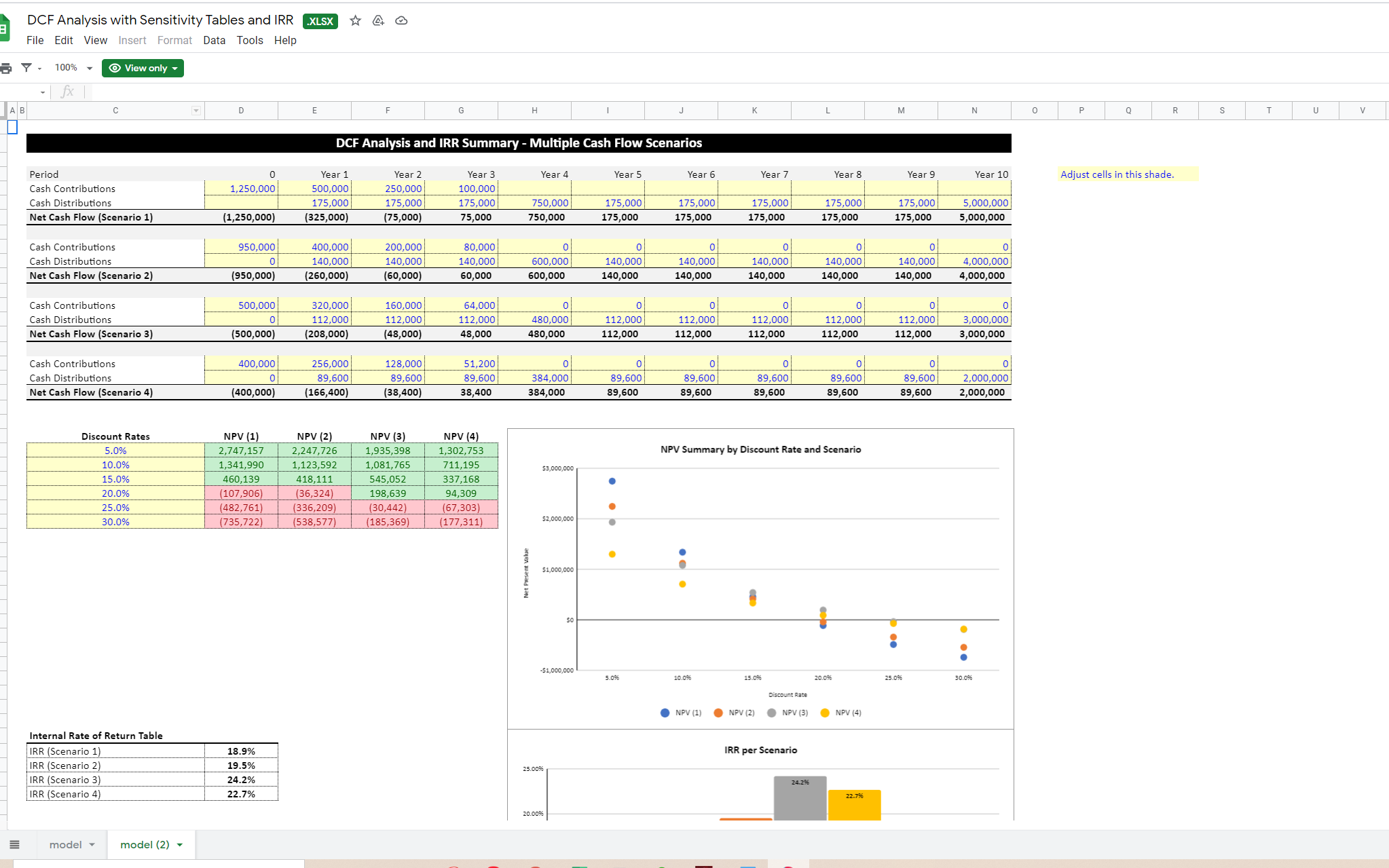
Task: Click Net Cash Flow (Scenario 3) label
Action: [x=91, y=334]
